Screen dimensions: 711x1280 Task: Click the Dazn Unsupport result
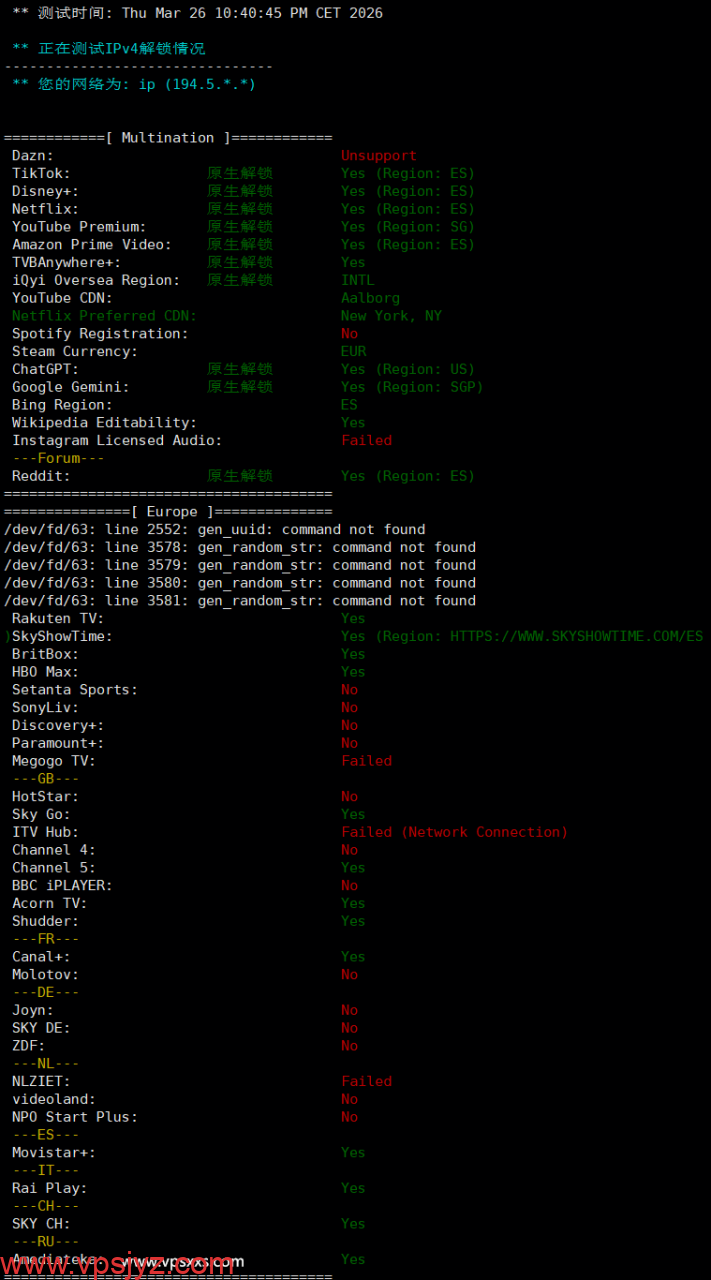click(378, 156)
